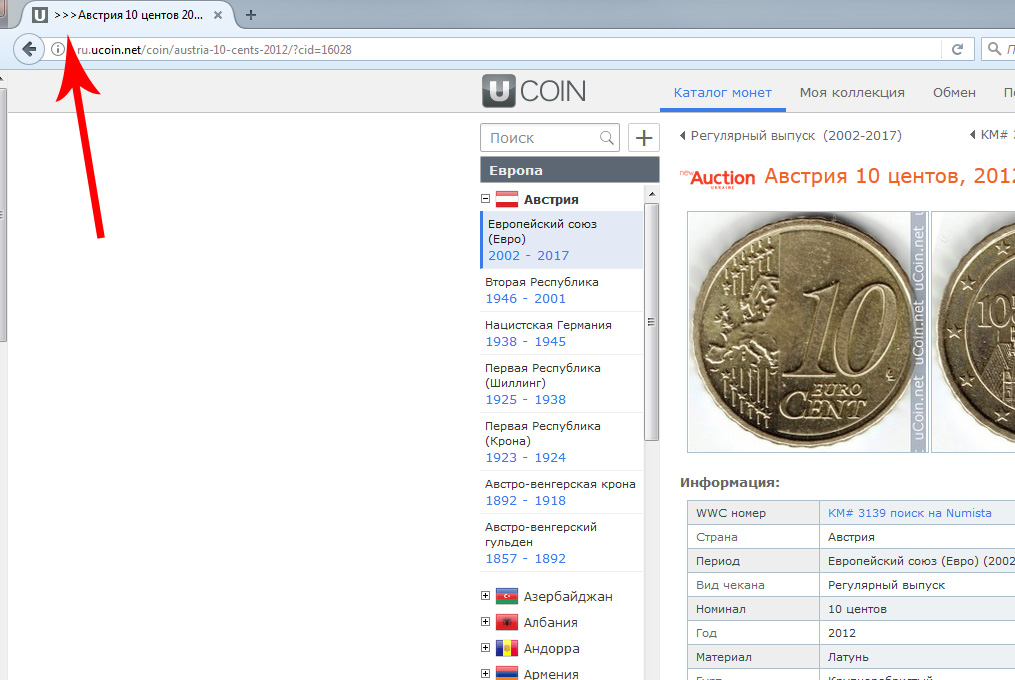Expand the Андорра country node

point(486,648)
